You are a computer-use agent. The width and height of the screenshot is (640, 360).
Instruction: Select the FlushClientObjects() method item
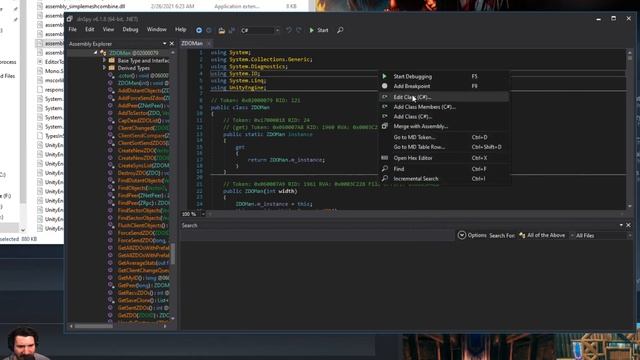pyautogui.click(x=142, y=225)
